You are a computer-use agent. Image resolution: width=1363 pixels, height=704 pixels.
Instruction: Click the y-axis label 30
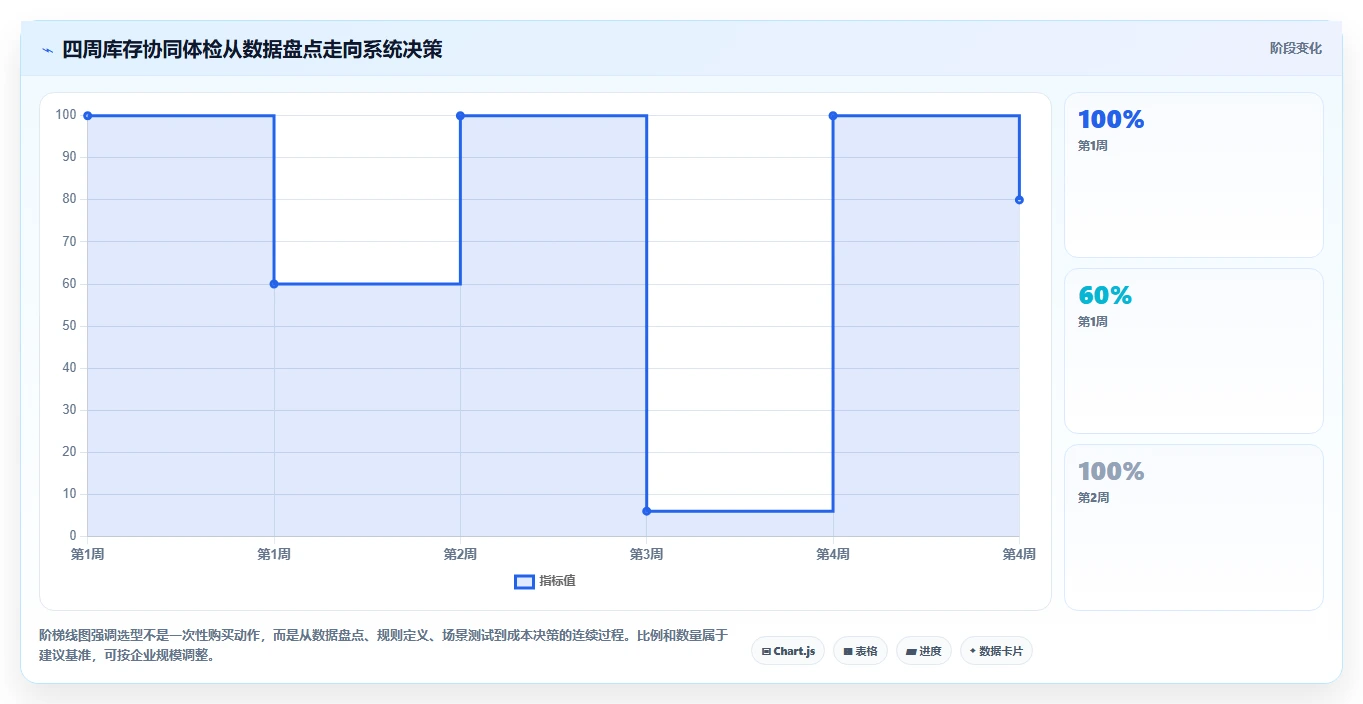pyautogui.click(x=69, y=410)
